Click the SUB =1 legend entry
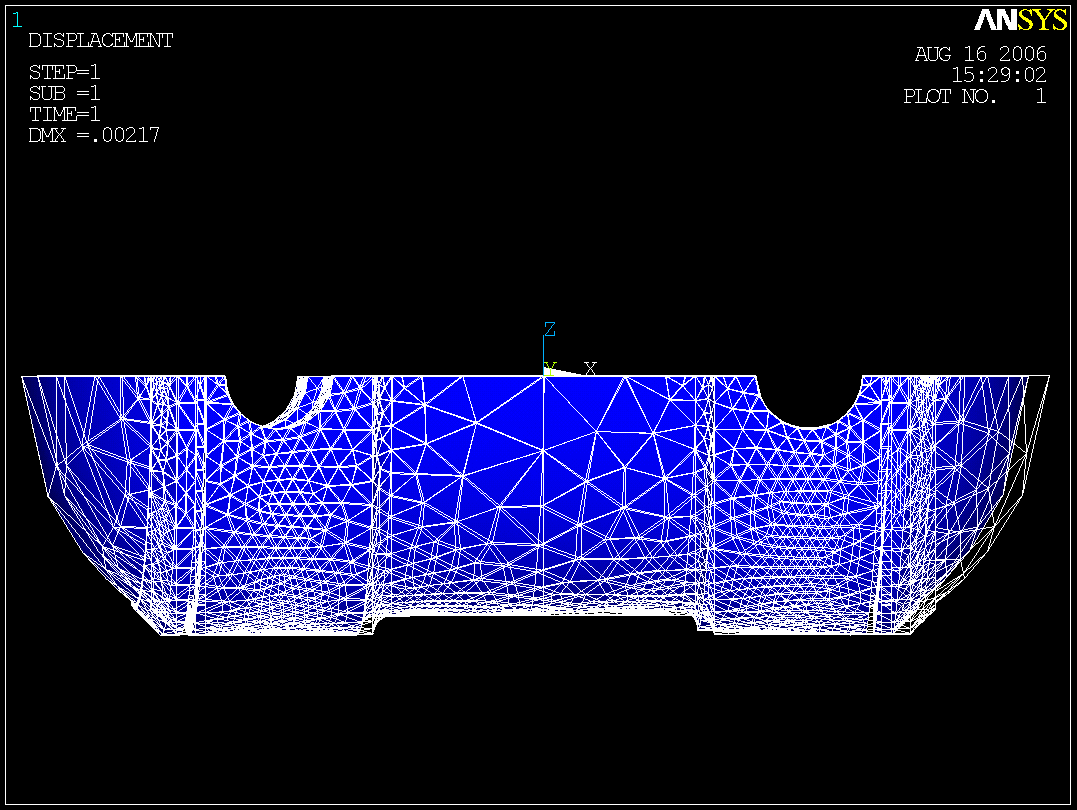 [64, 94]
